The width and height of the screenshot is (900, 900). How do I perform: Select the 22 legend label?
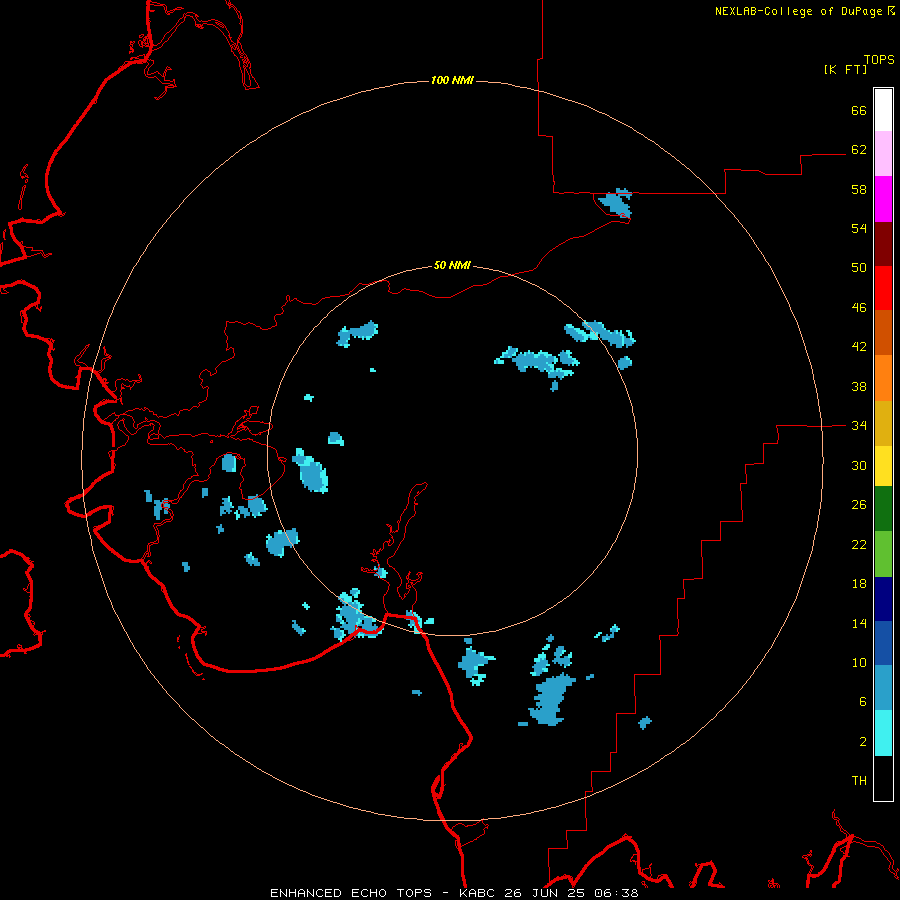tap(859, 544)
